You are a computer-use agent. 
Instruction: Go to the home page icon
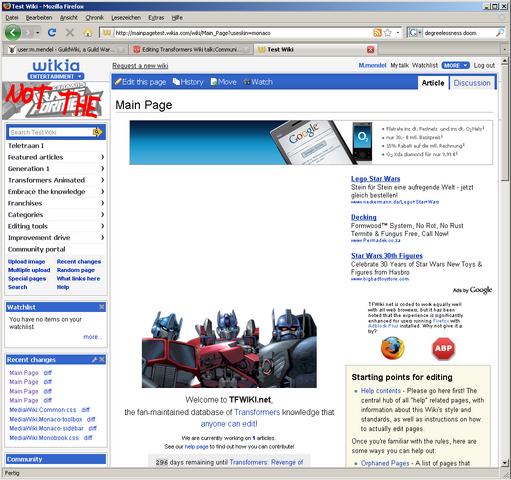pos(88,32)
